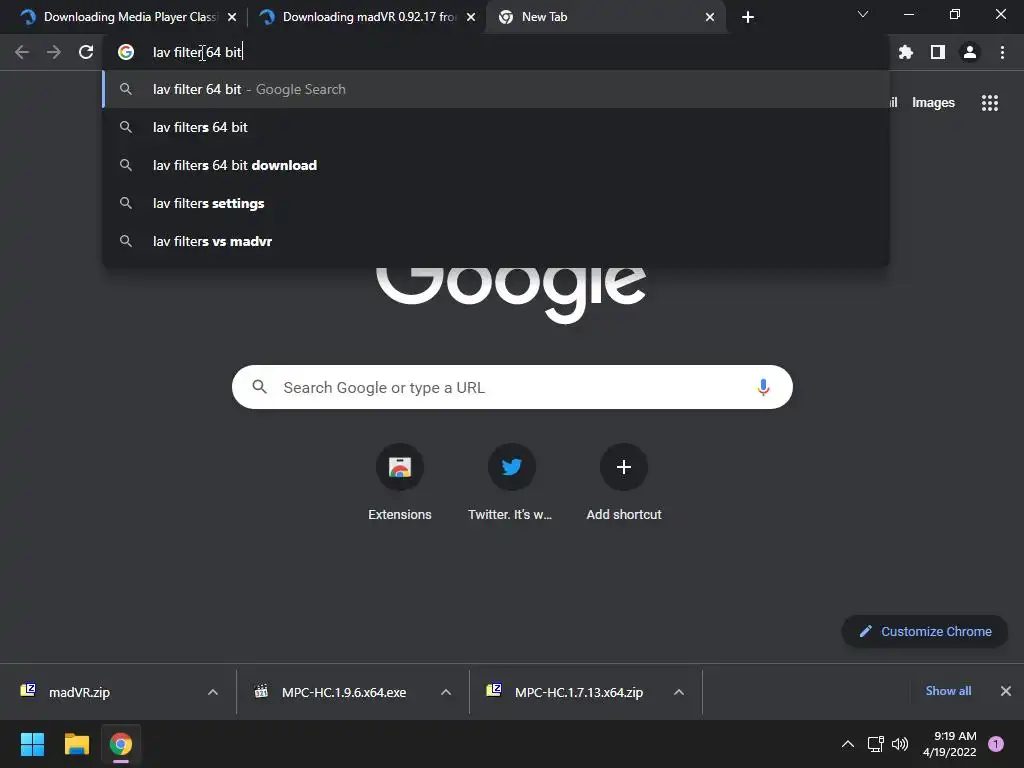This screenshot has width=1024, height=768.
Task: Select 'lav filter 64 bit - Google Search' suggestion
Action: point(496,89)
